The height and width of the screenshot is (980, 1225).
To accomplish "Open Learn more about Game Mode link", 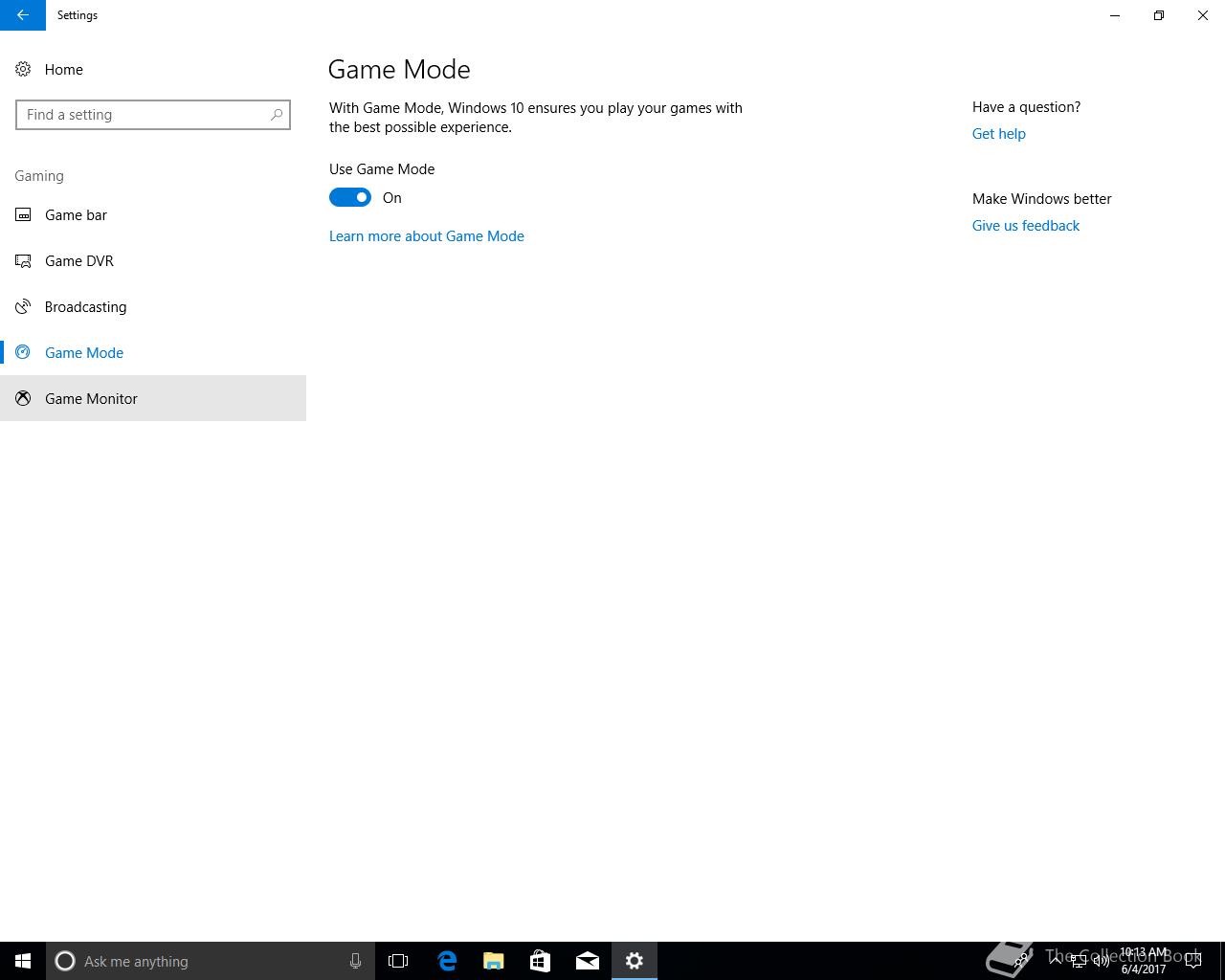I will [x=427, y=235].
